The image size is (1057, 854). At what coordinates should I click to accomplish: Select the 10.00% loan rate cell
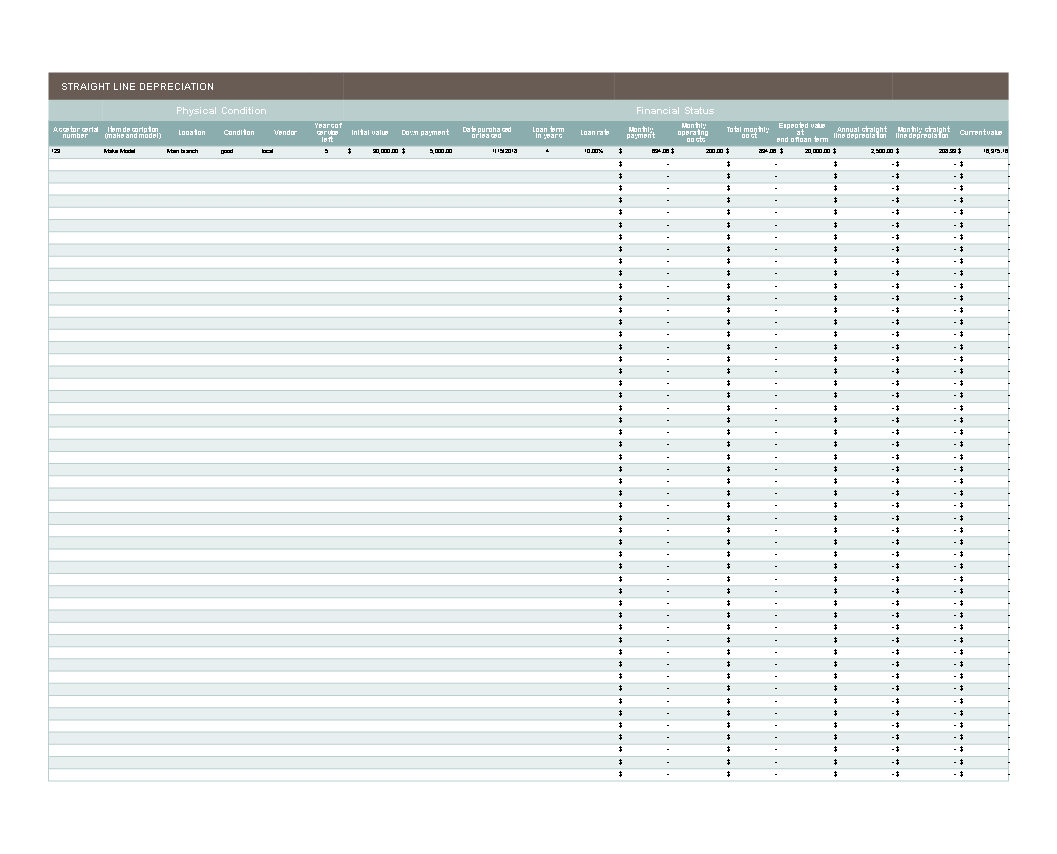(593, 151)
